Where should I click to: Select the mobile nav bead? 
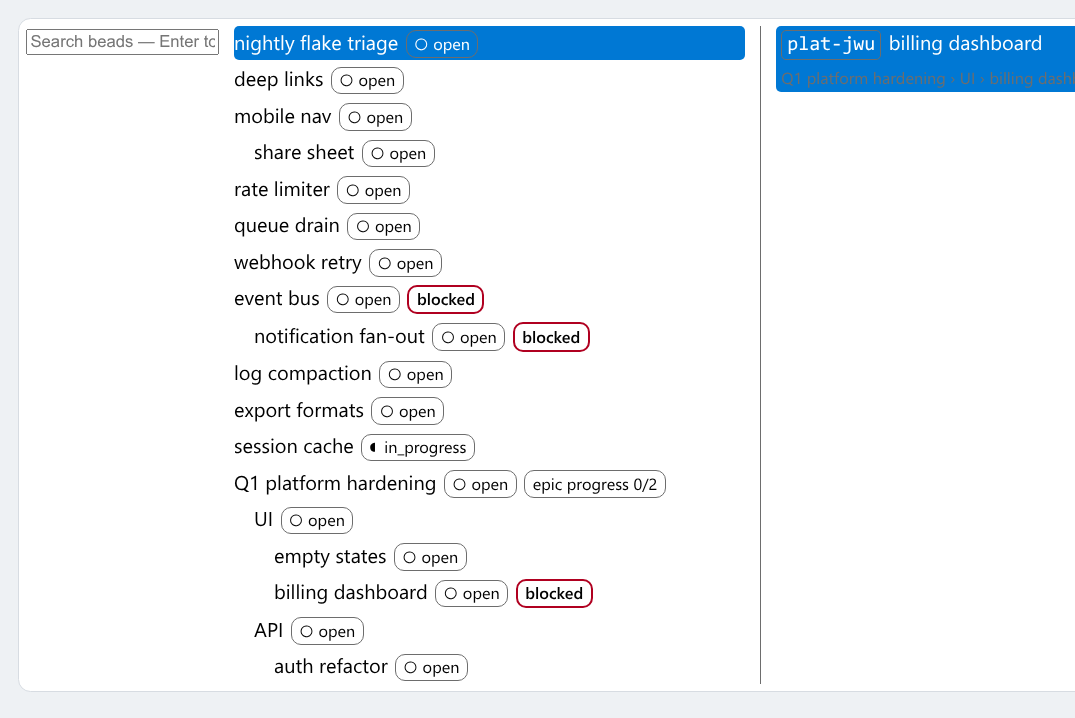pos(282,117)
